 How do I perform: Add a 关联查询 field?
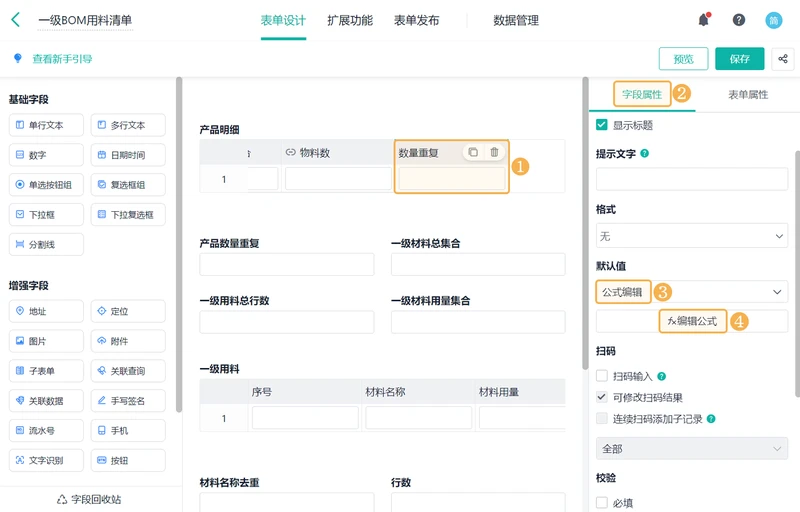(x=128, y=371)
